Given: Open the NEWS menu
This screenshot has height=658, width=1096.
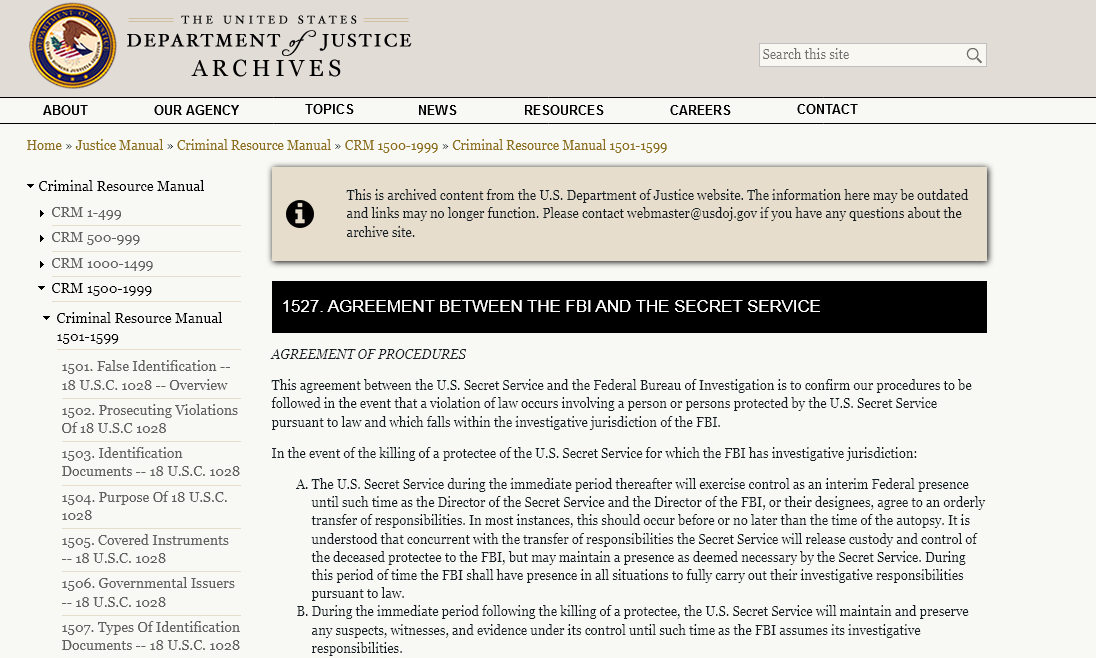Looking at the screenshot, I should (x=437, y=110).
